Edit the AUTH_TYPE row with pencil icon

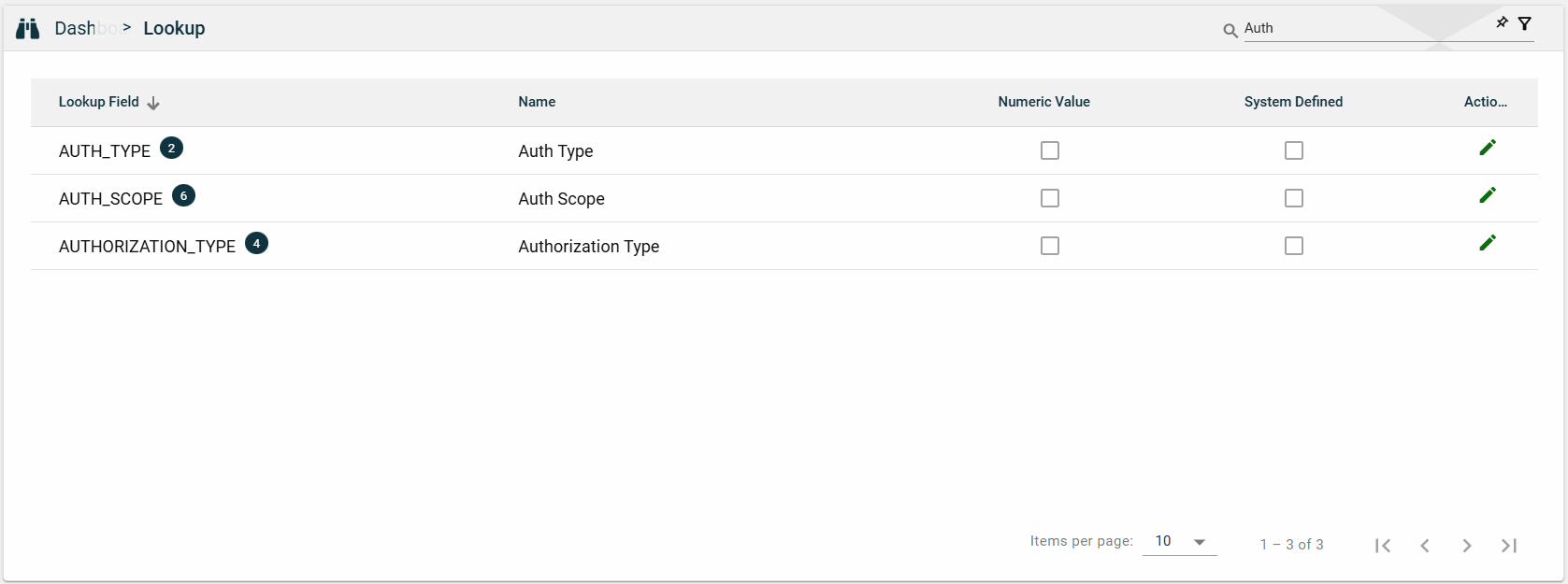point(1487,148)
